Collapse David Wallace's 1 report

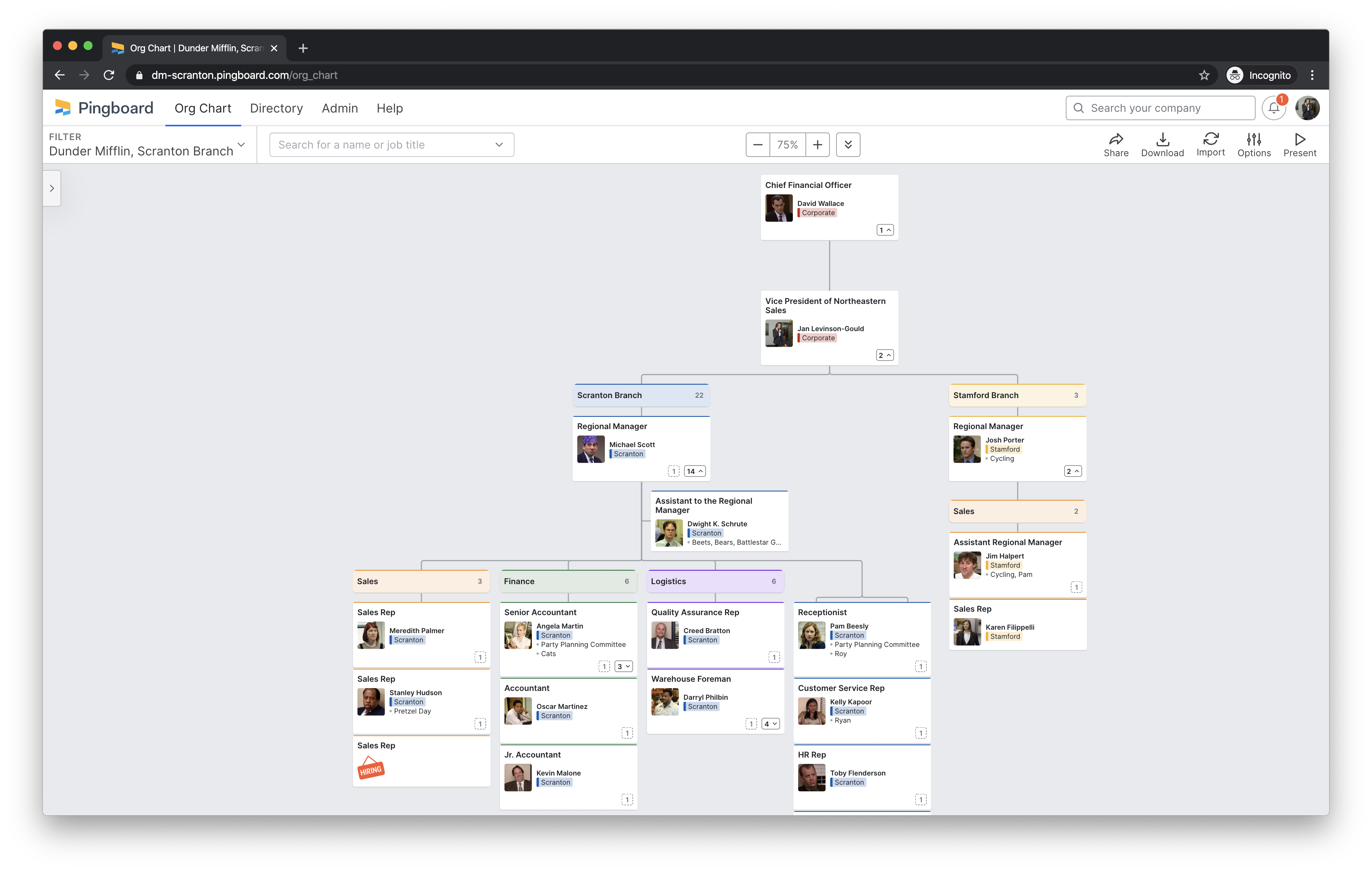coord(885,230)
